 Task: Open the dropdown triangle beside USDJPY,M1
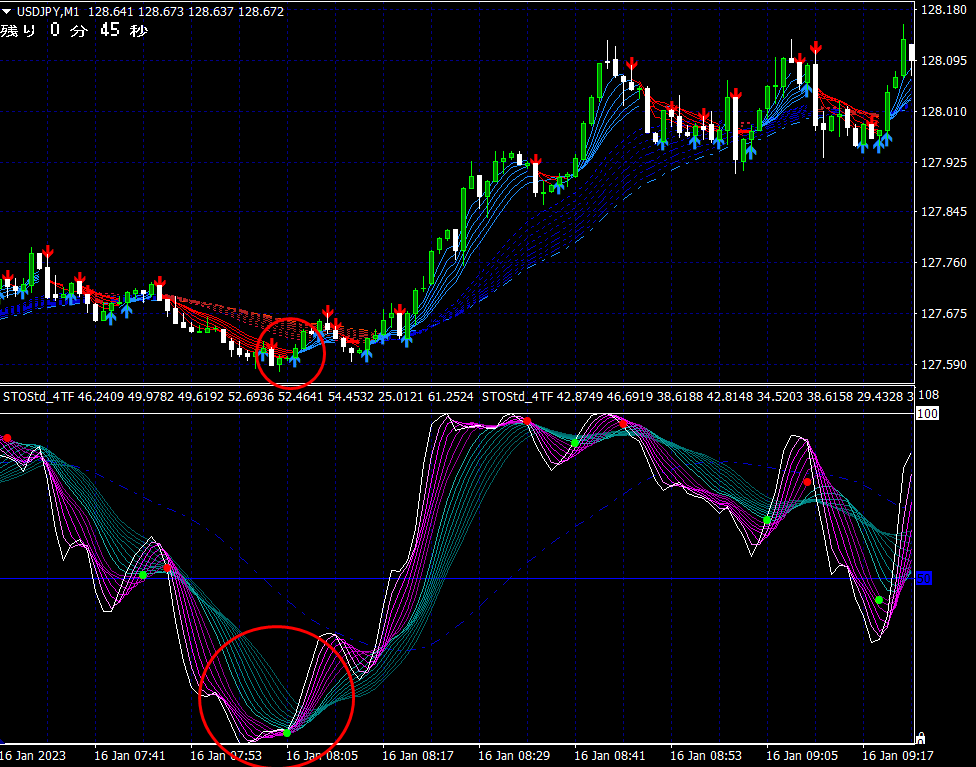coord(7,11)
